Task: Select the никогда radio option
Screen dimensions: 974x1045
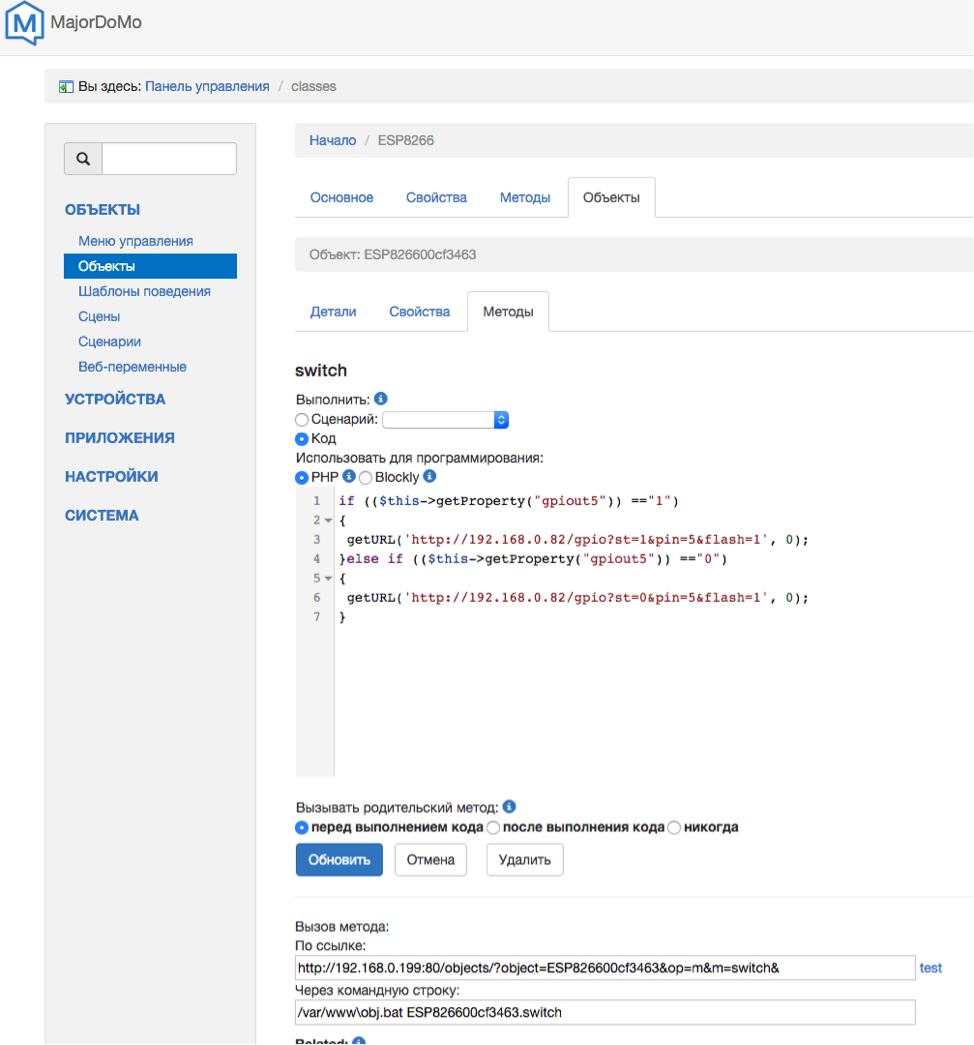Action: pyautogui.click(x=674, y=828)
